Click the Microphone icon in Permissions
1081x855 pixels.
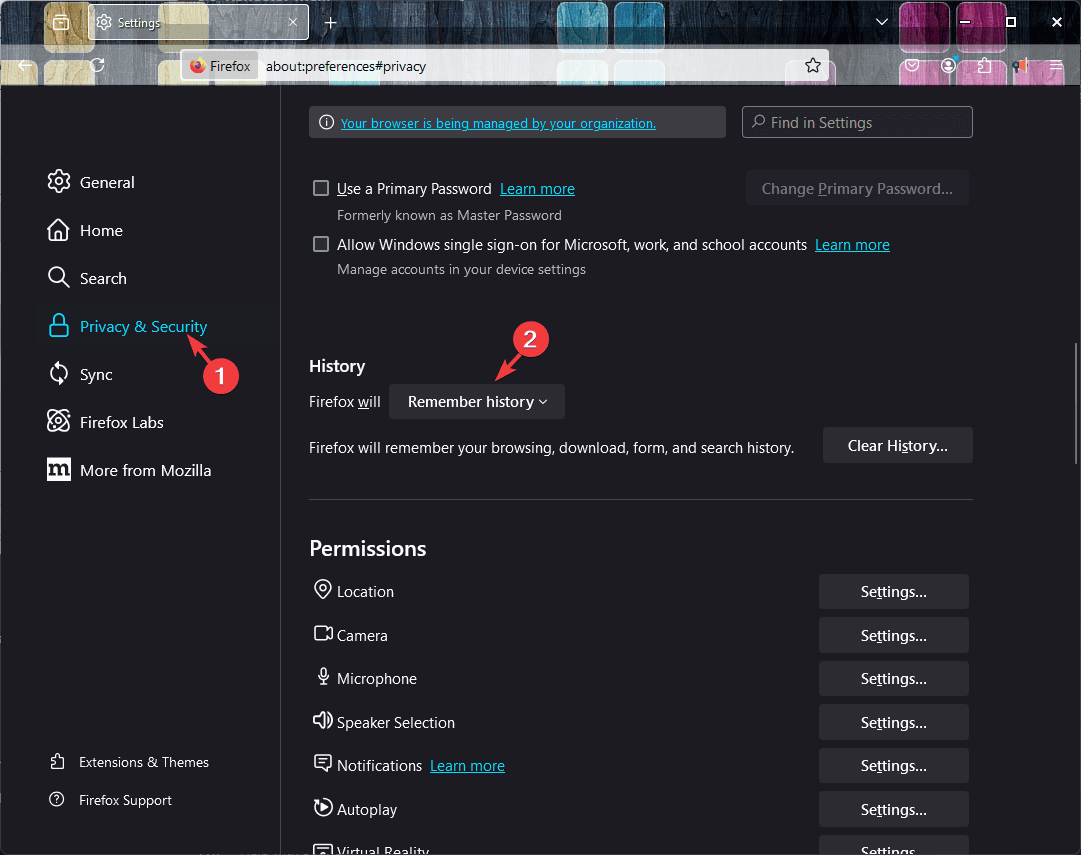pos(323,676)
